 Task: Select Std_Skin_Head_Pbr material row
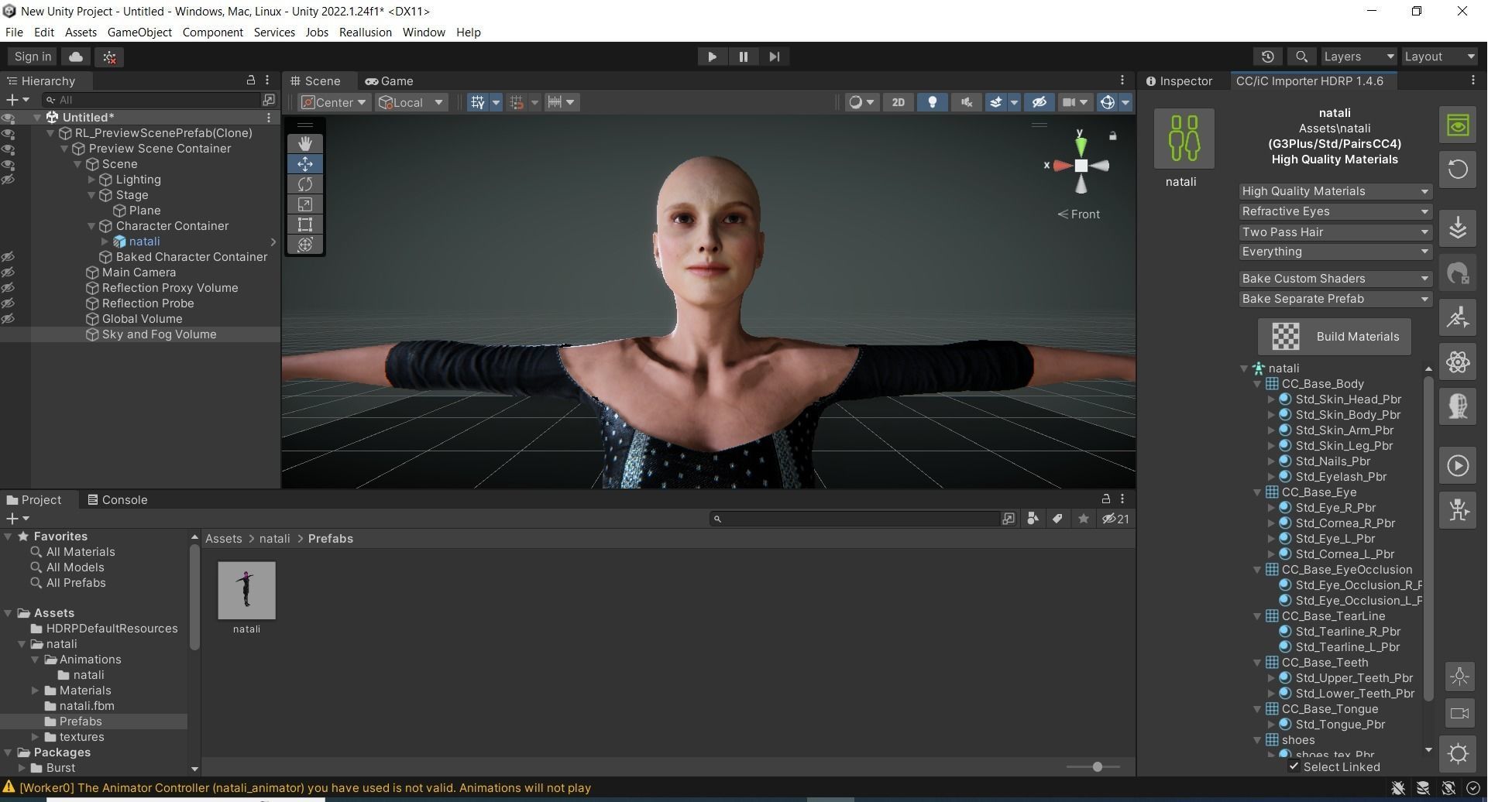1348,399
